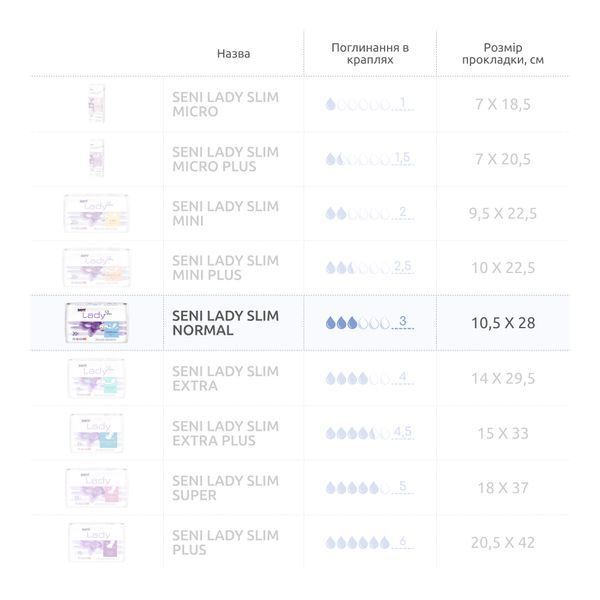Select the SENI LADY SLIM NORMAL name

(x=225, y=323)
